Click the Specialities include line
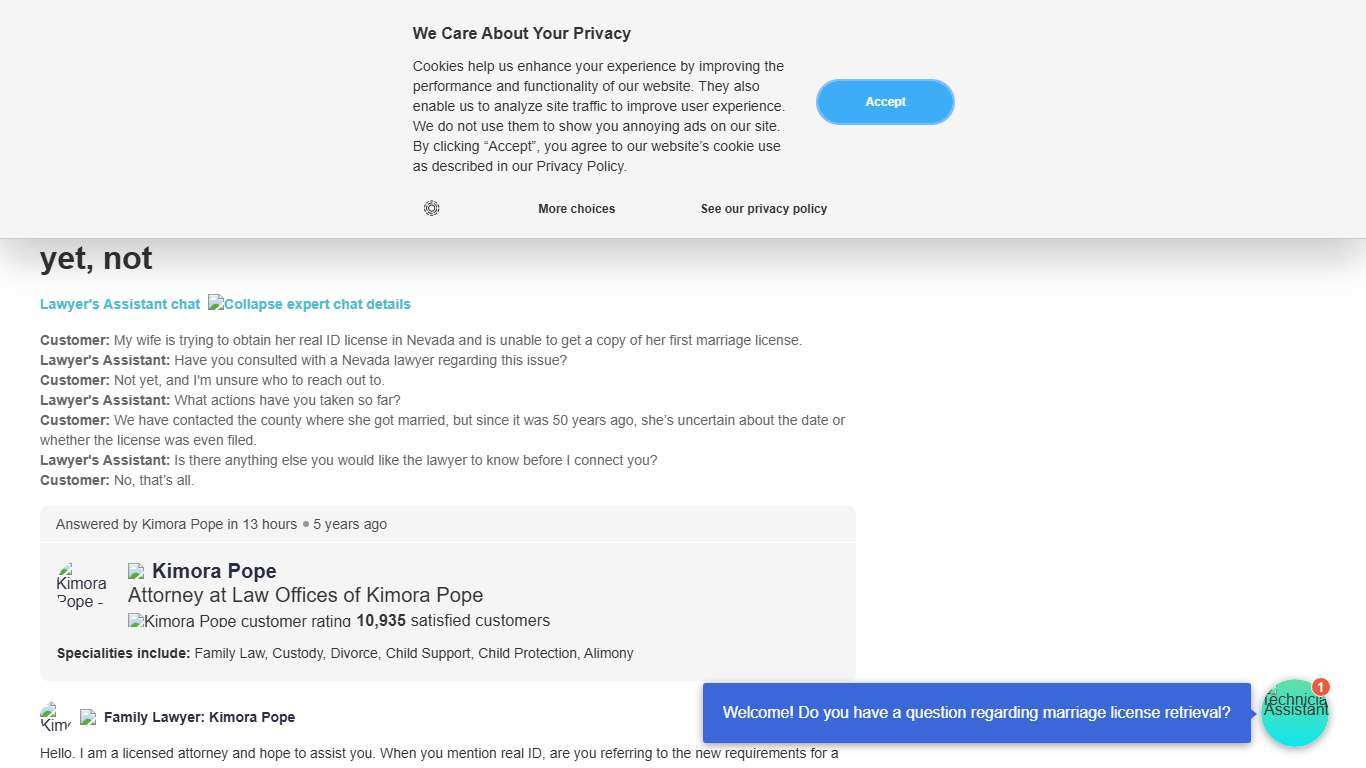 (x=345, y=653)
